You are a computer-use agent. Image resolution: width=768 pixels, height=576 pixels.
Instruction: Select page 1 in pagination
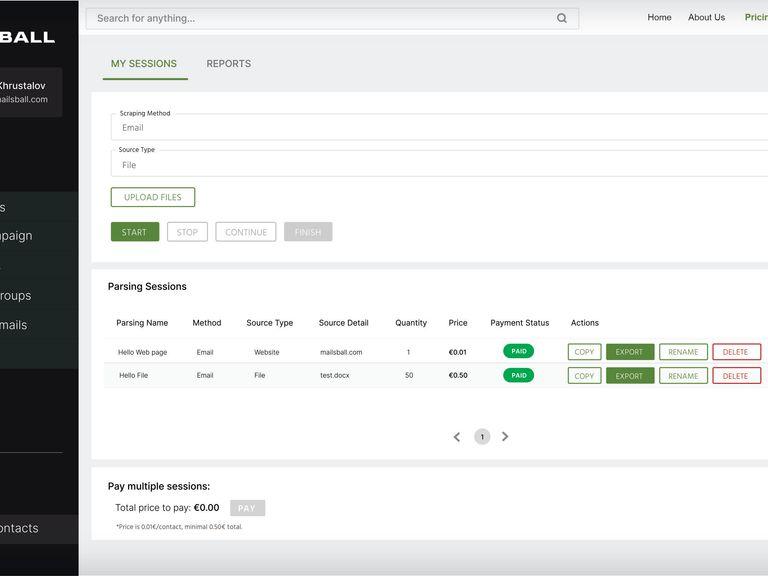click(x=482, y=436)
